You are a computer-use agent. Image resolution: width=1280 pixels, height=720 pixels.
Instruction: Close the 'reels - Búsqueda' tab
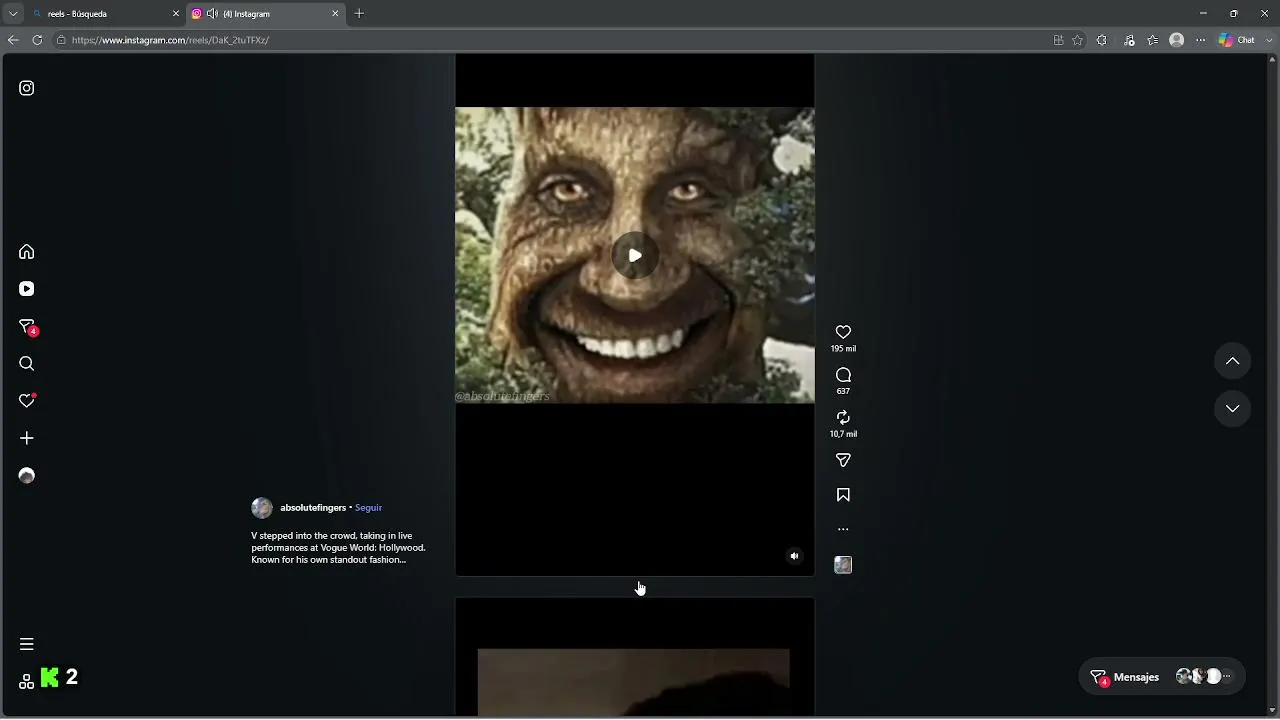[176, 14]
